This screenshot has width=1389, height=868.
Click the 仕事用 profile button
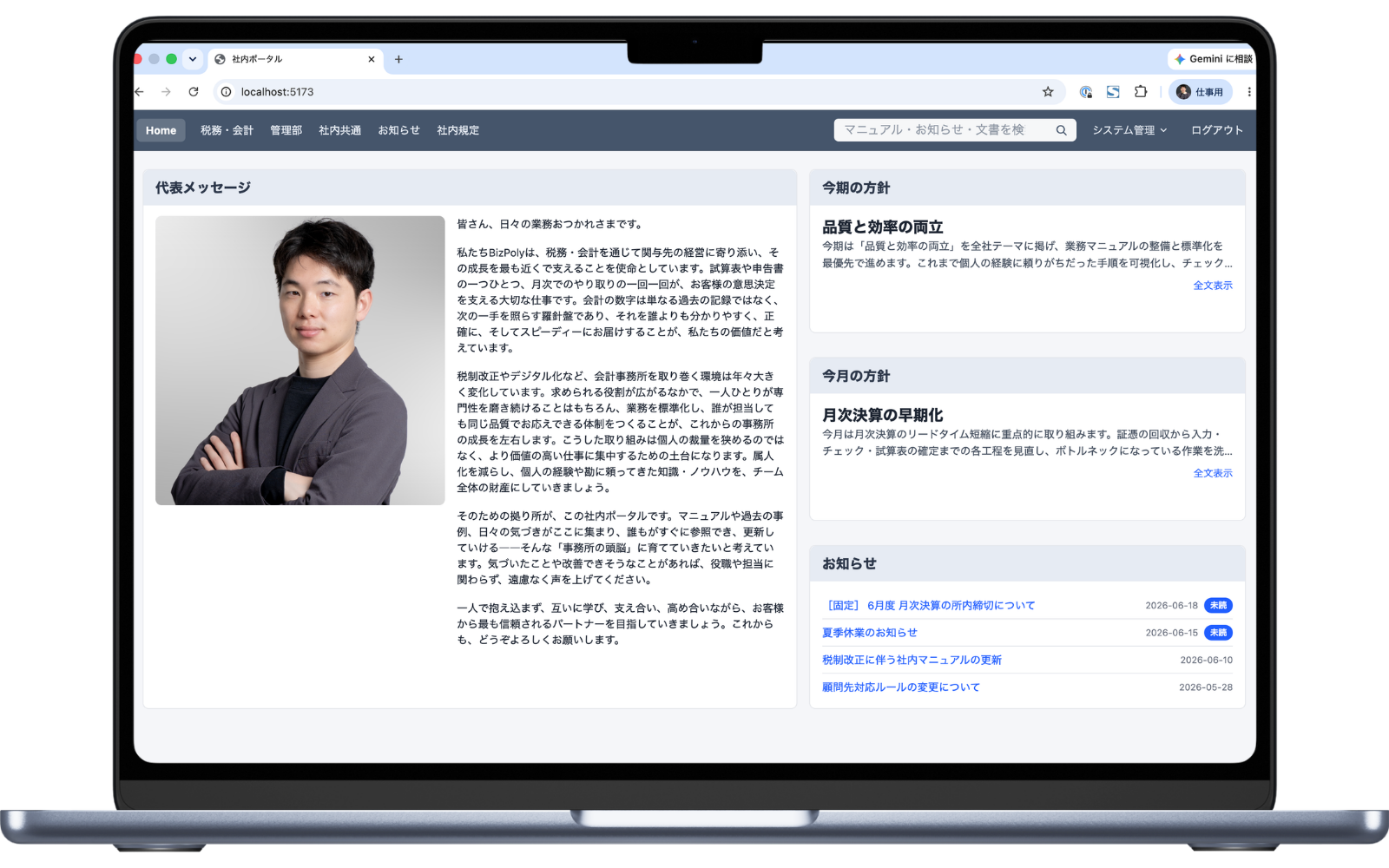click(1201, 92)
